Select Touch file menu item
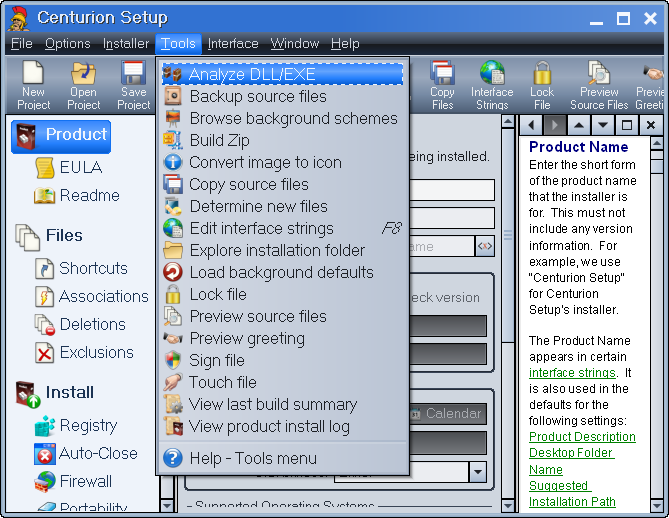Viewport: 669px width, 518px height. tap(282, 382)
